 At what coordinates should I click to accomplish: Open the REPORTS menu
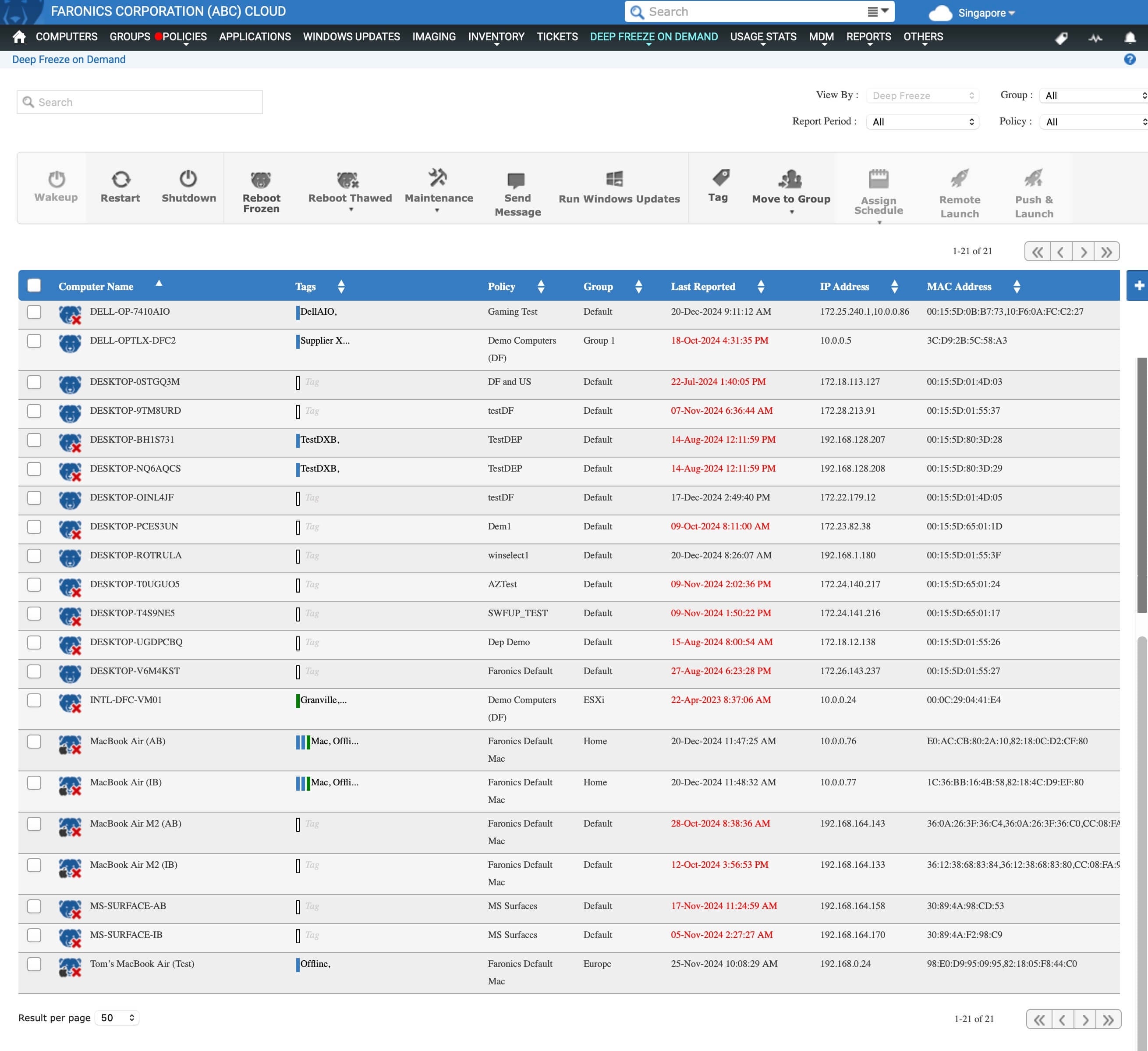point(868,37)
